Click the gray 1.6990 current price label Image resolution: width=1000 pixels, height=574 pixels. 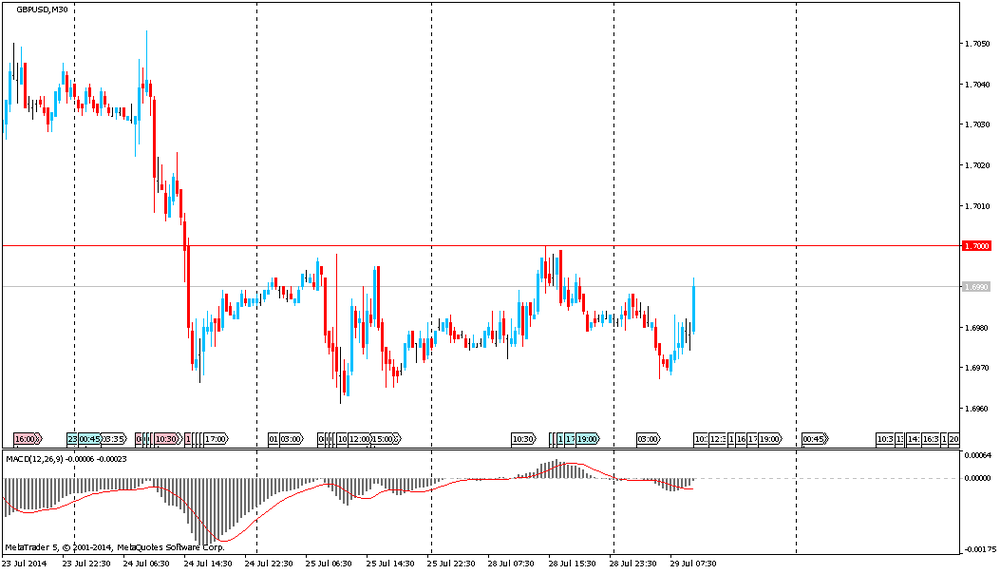(x=976, y=287)
